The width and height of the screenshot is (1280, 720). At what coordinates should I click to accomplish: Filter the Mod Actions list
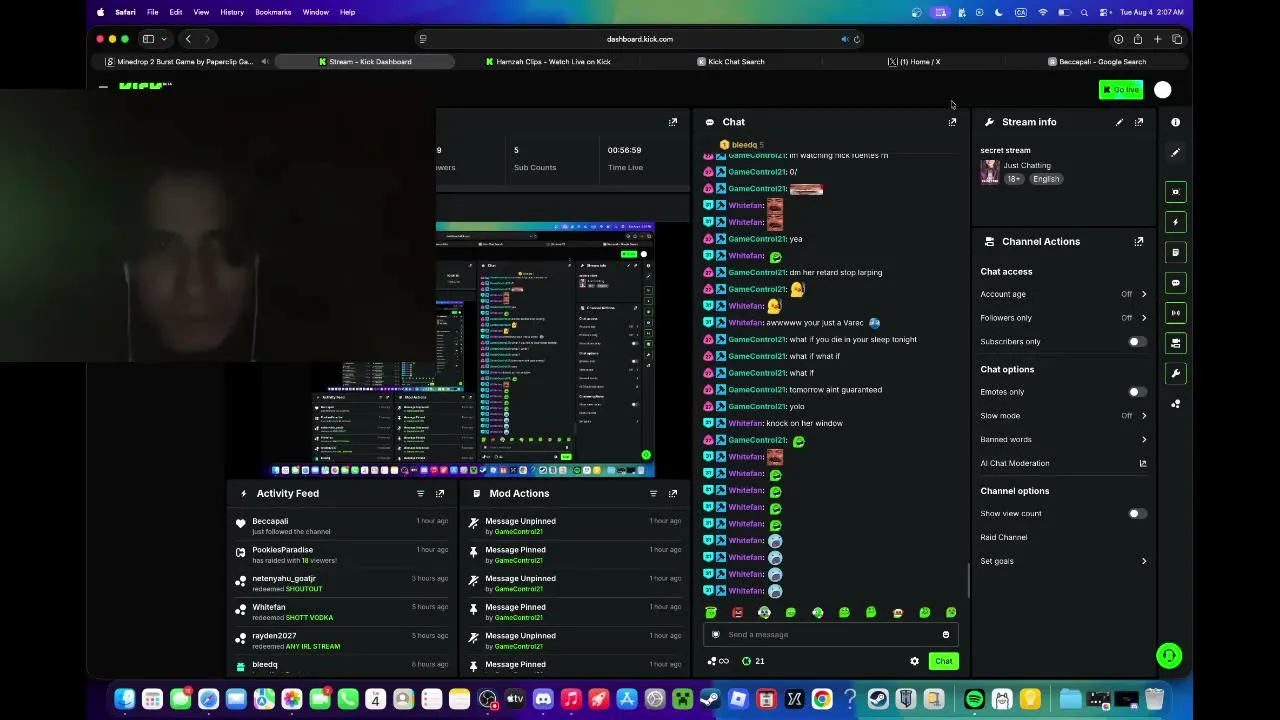coord(653,494)
